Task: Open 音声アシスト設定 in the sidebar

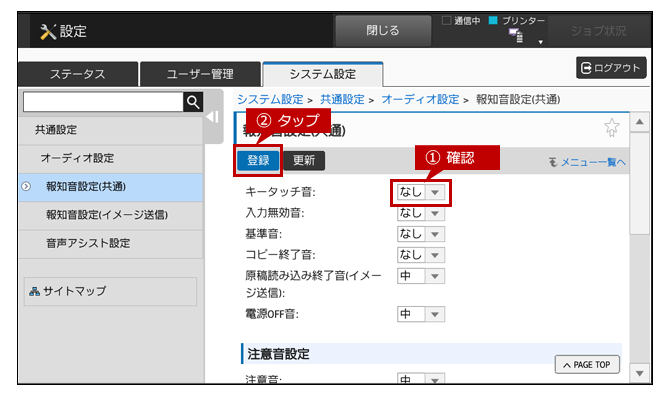Action: (x=111, y=243)
